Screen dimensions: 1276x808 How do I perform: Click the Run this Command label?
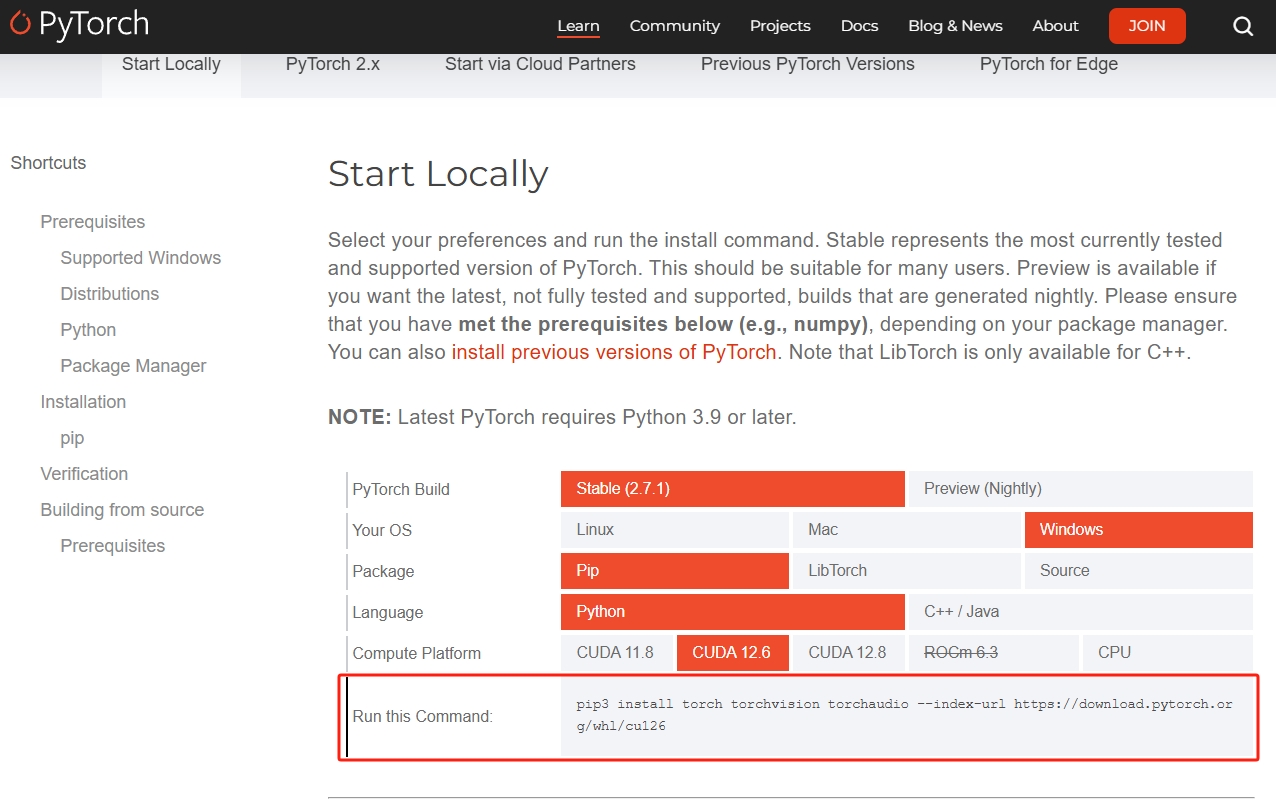click(x=422, y=717)
